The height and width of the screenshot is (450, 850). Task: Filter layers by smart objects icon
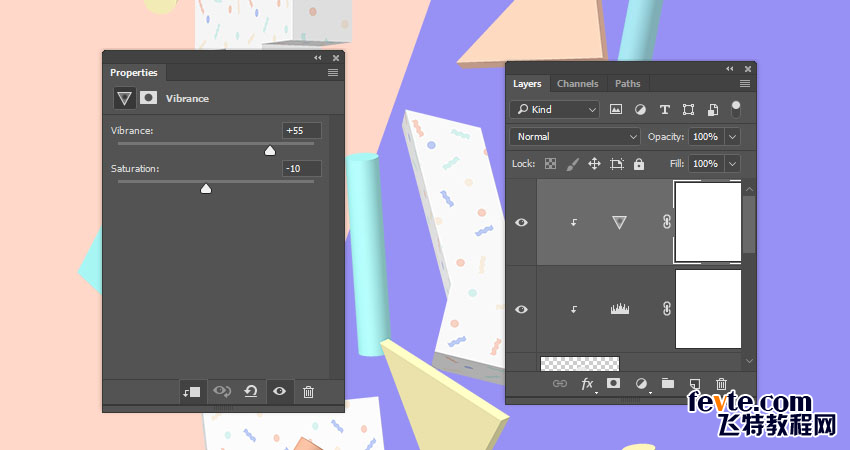coord(713,110)
